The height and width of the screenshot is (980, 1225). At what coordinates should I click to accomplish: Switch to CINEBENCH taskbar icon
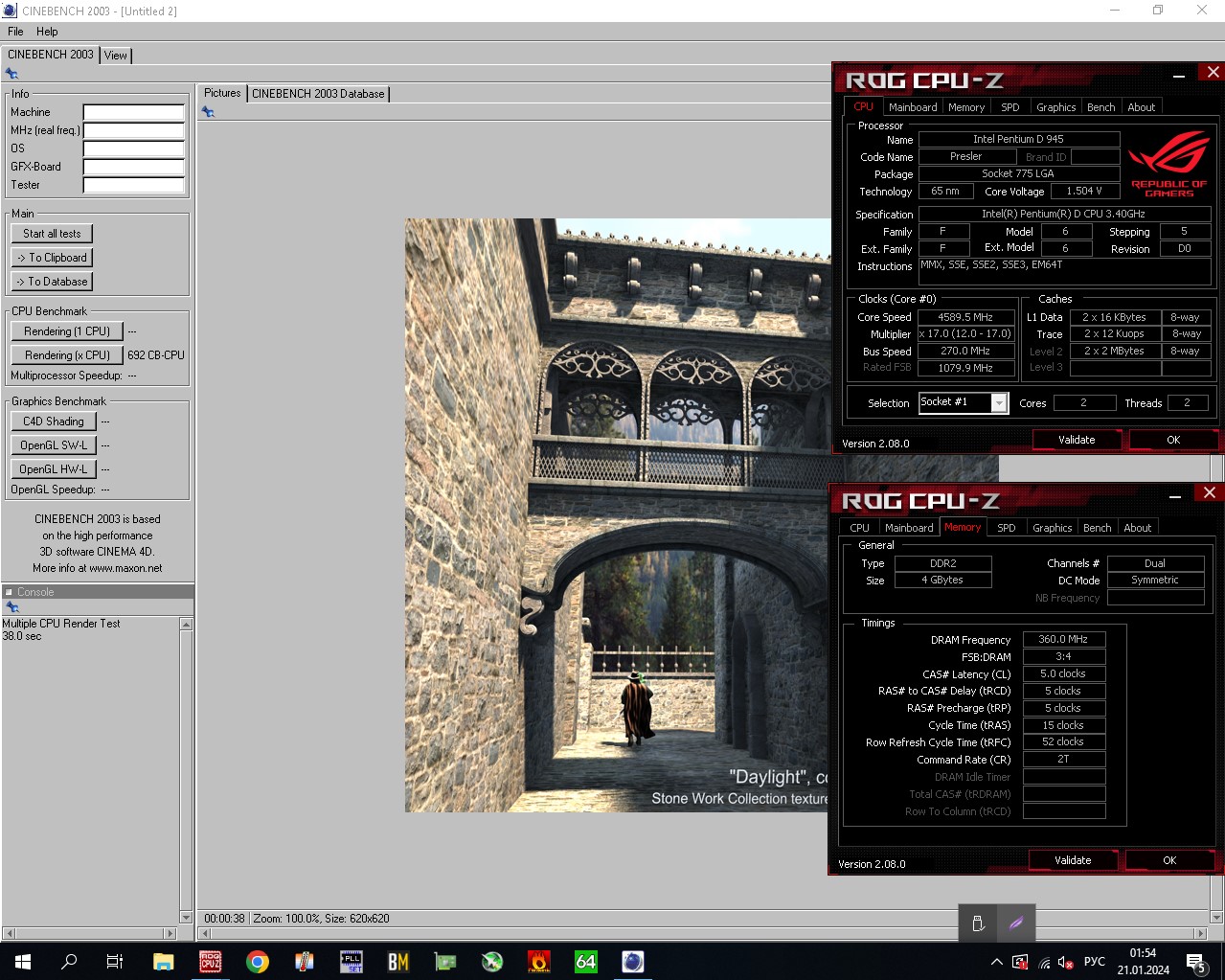point(633,961)
